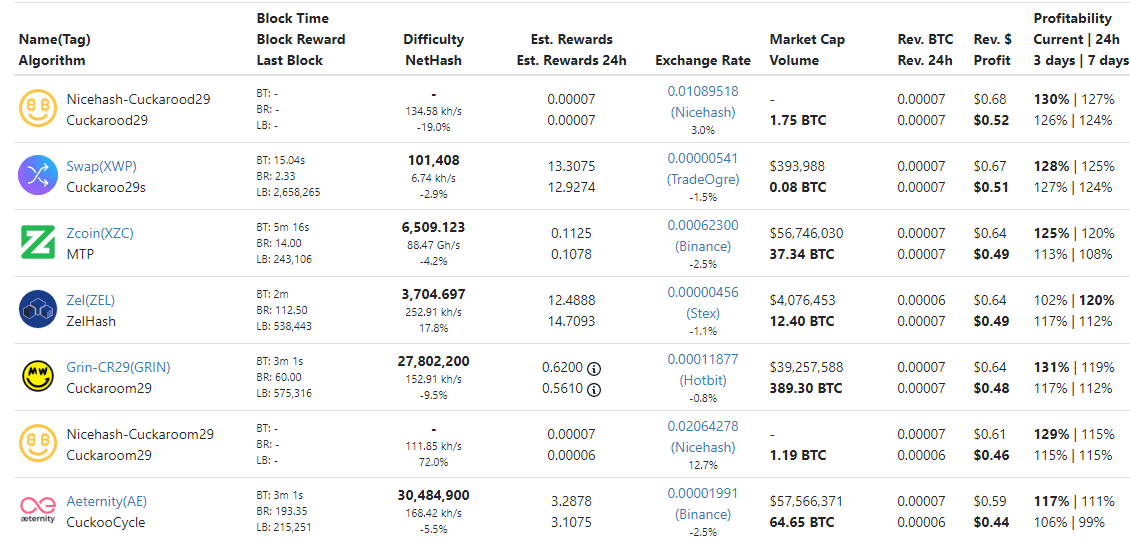Viewport: 1130px width, 542px height.
Task: Click the CuckooCycle algorithm text
Action: (106, 523)
